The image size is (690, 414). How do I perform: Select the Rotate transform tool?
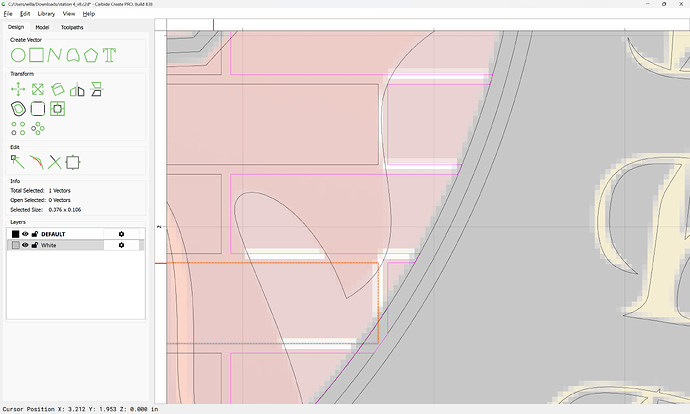(57, 89)
